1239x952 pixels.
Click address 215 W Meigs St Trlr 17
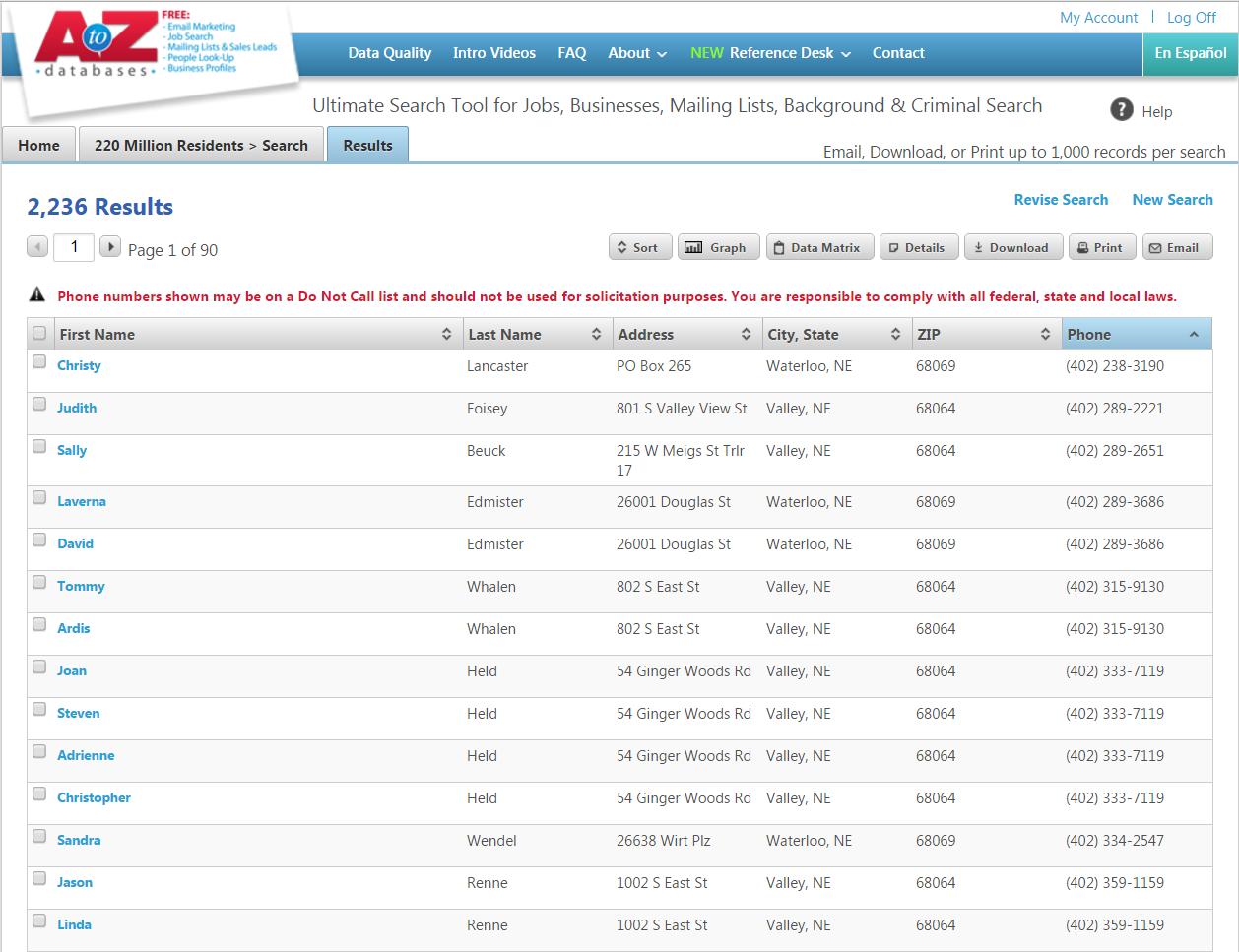(x=681, y=461)
